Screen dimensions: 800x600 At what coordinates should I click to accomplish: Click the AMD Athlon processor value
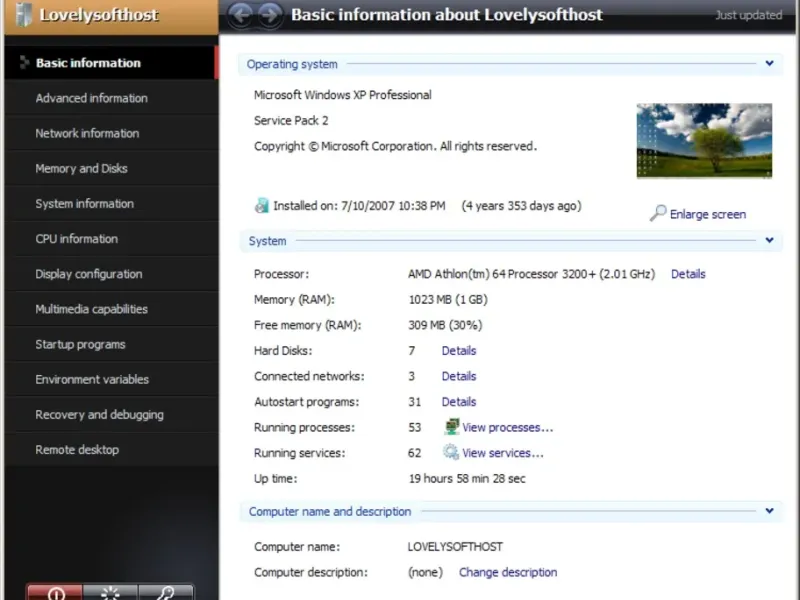click(531, 274)
